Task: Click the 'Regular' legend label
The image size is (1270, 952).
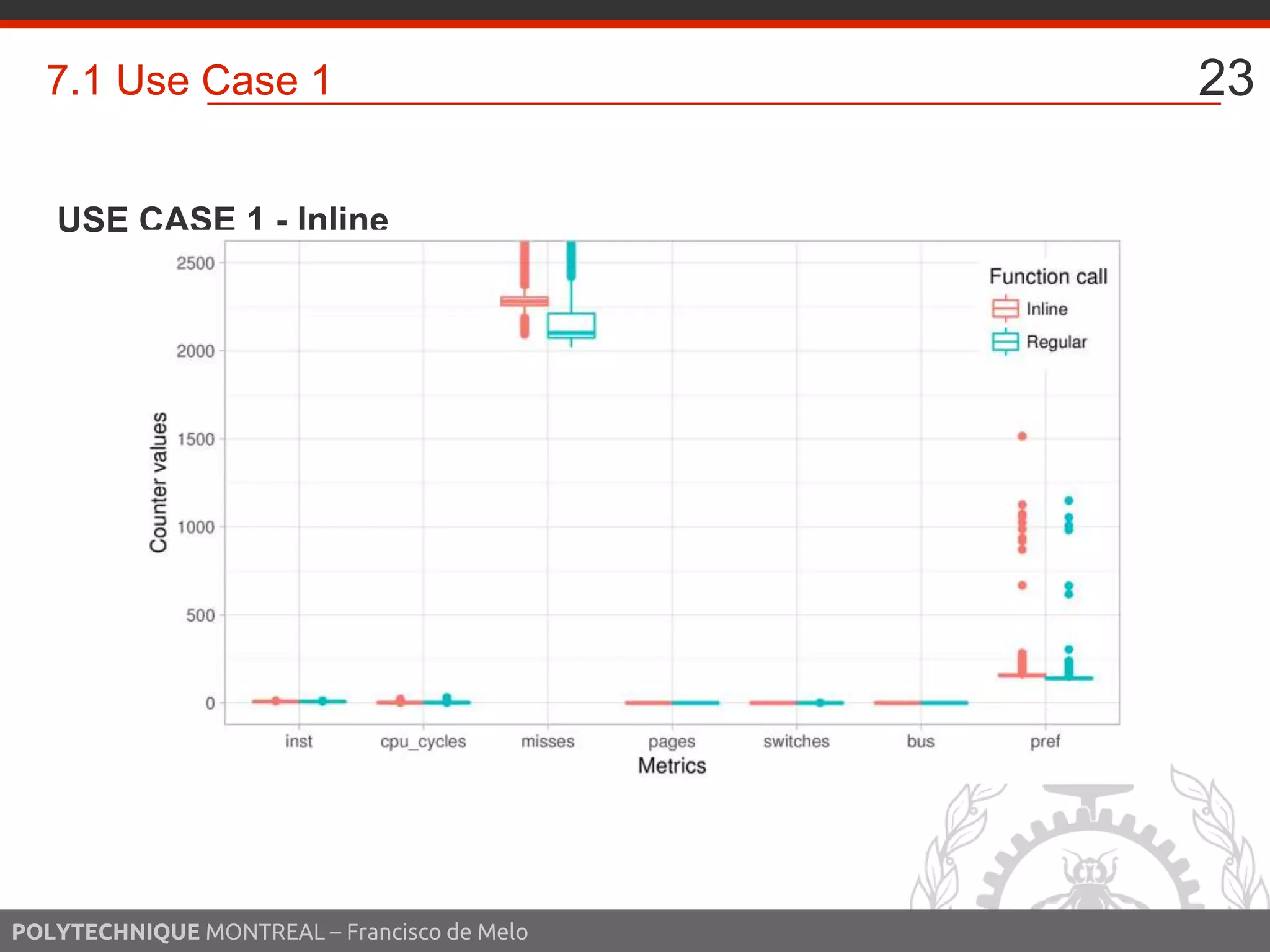Action: point(1057,342)
